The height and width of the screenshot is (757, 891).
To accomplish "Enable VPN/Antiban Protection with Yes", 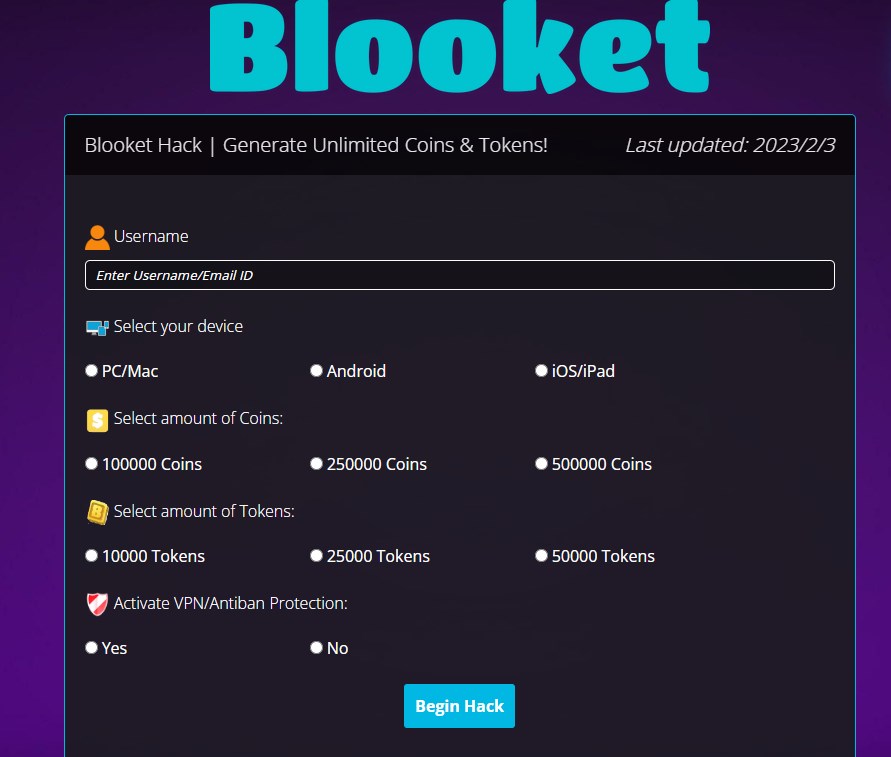I will 92,648.
